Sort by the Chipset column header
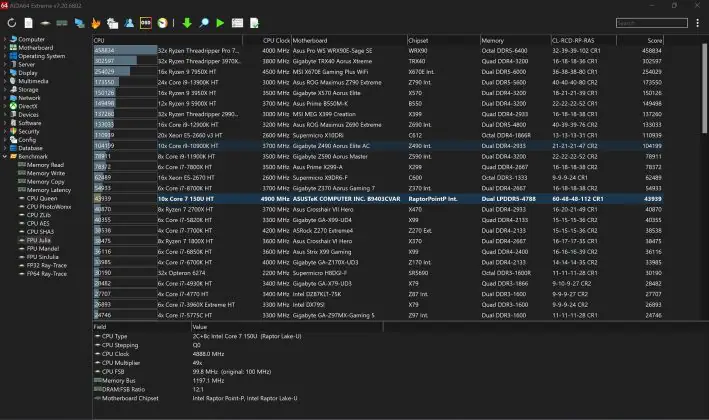 click(444, 40)
